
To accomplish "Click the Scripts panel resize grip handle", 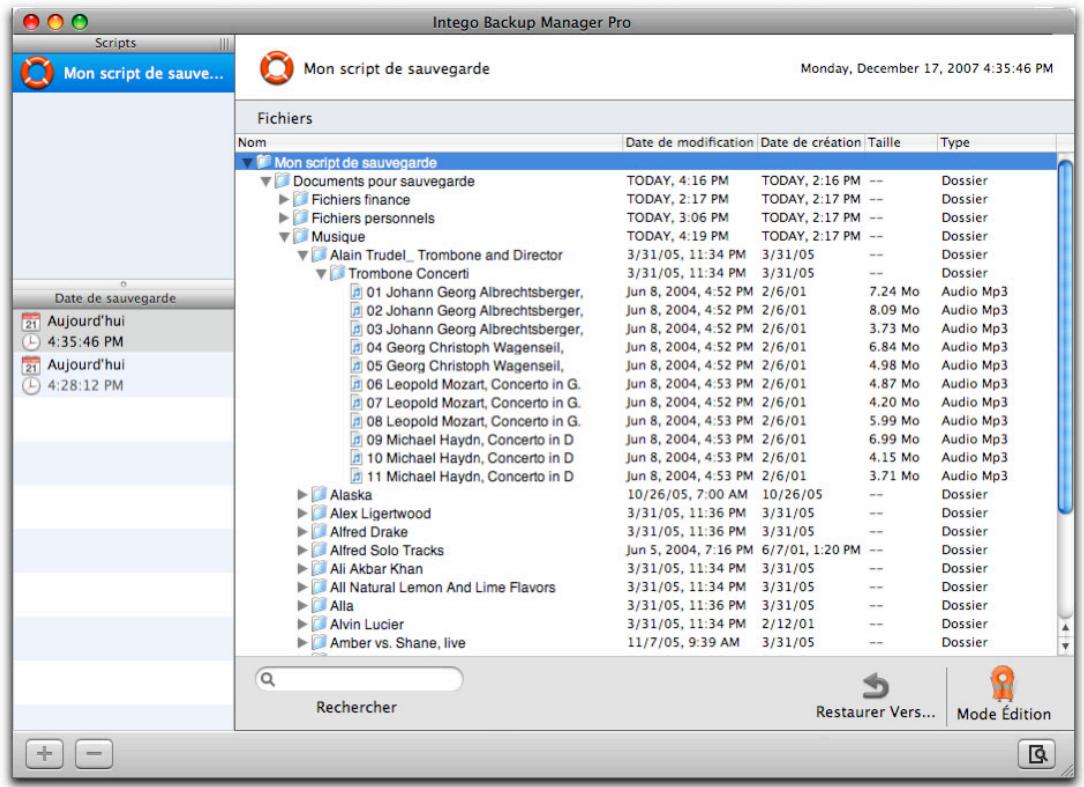I will [x=224, y=44].
